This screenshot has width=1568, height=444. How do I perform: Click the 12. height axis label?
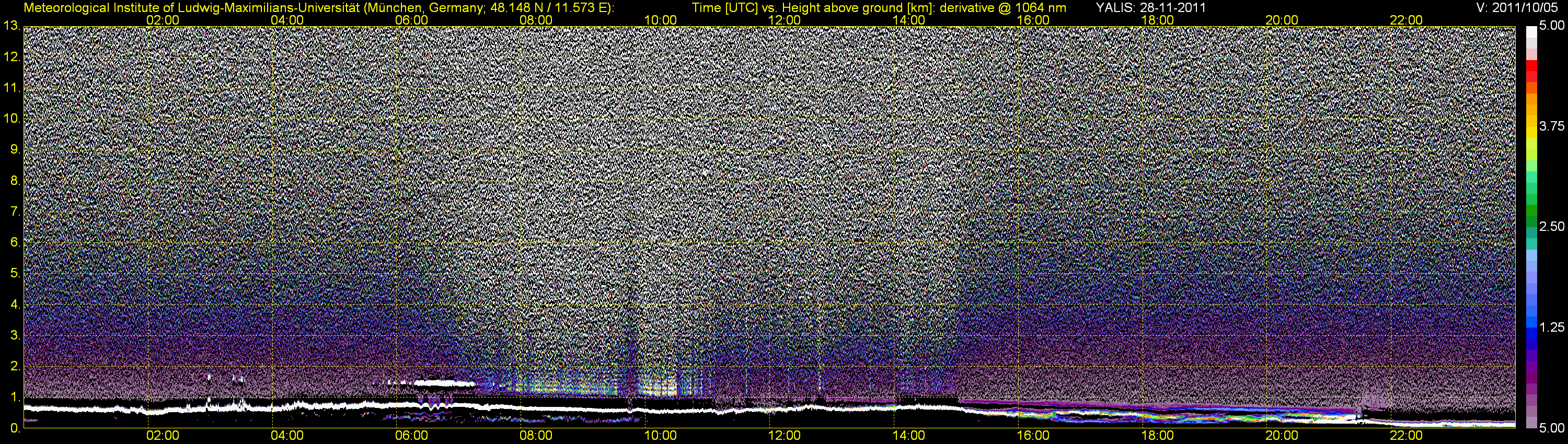point(11,57)
